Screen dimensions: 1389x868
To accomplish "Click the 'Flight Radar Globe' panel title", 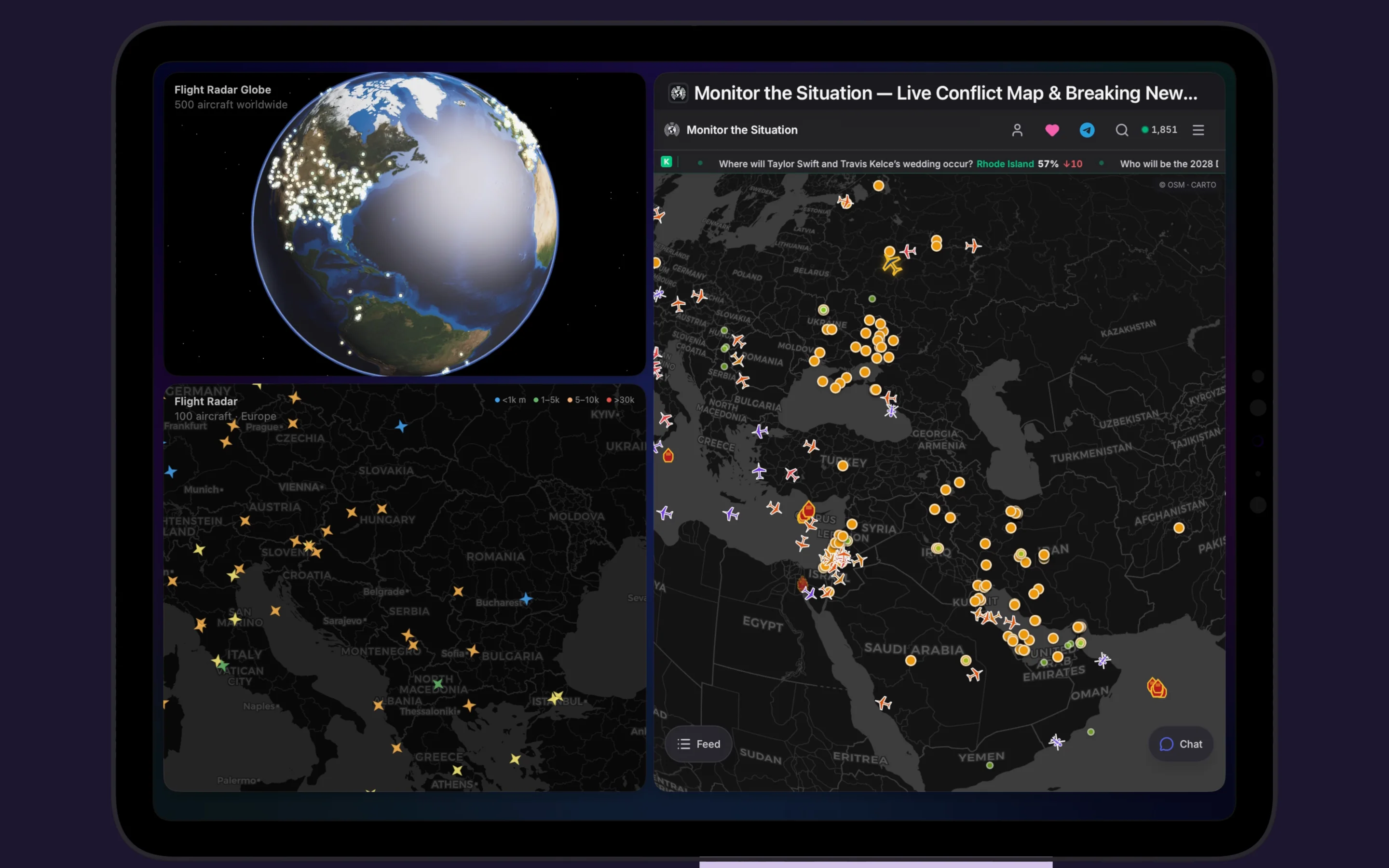I will (x=223, y=90).
